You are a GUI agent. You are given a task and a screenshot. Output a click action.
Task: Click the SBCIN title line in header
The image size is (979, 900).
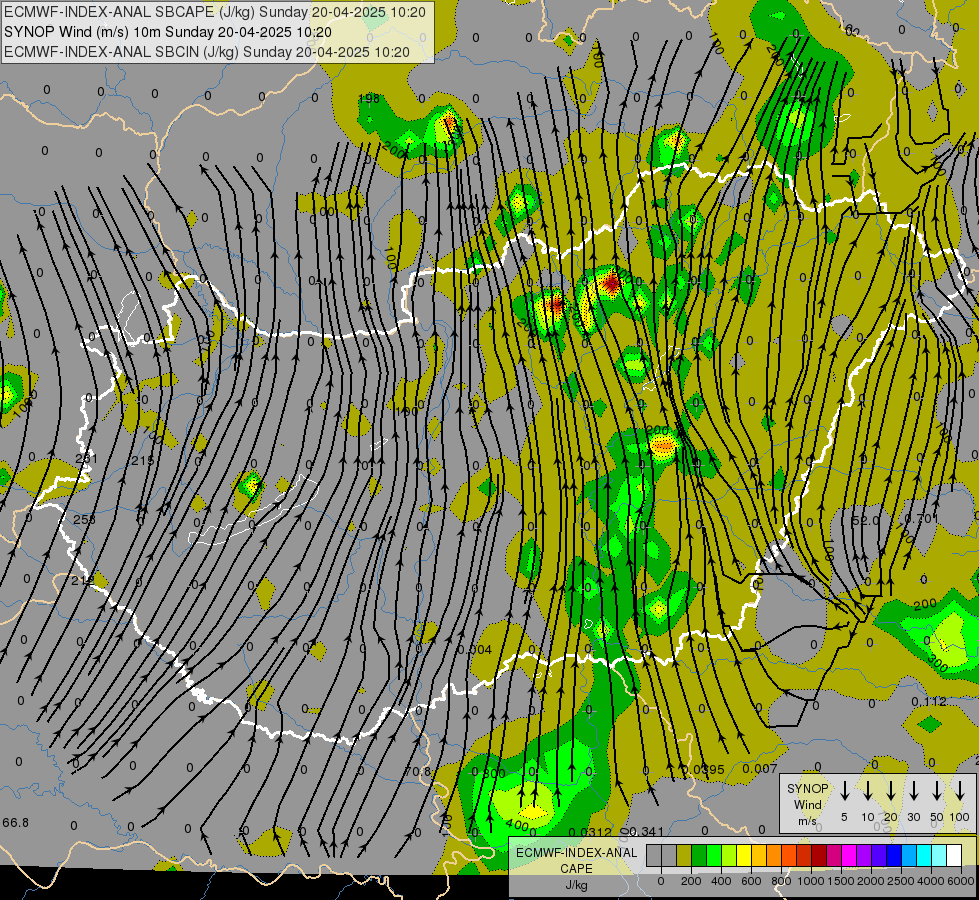point(207,52)
